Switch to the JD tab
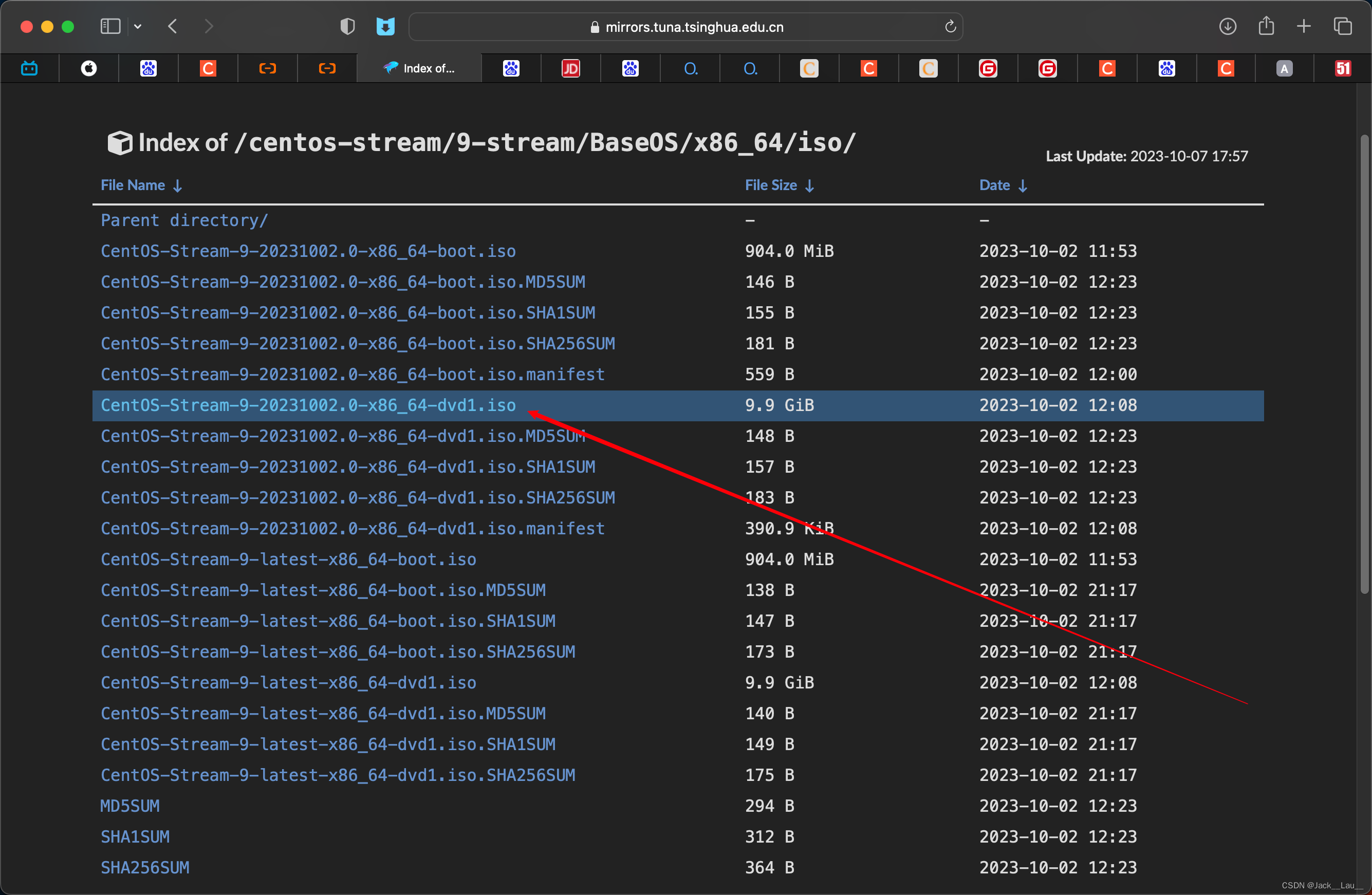This screenshot has width=1372, height=895. coord(571,68)
